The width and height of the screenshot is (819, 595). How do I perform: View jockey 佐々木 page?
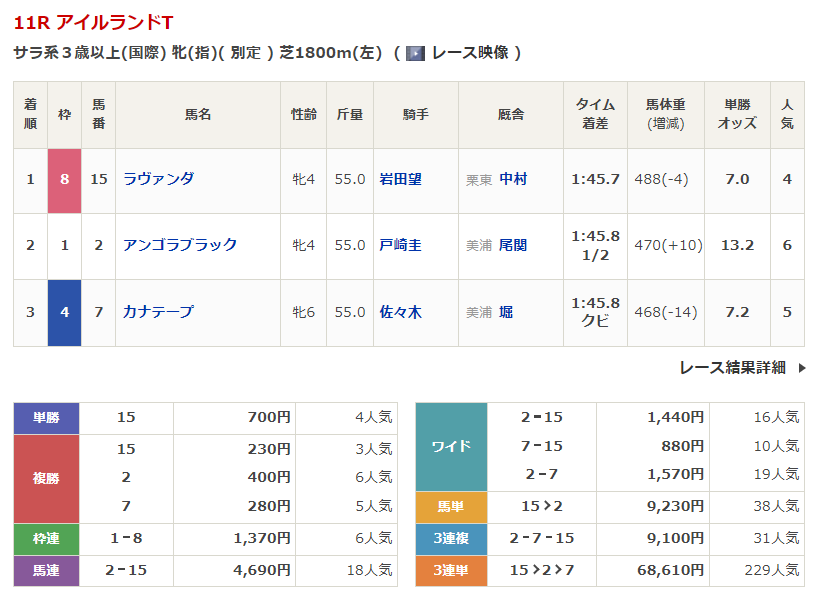400,312
